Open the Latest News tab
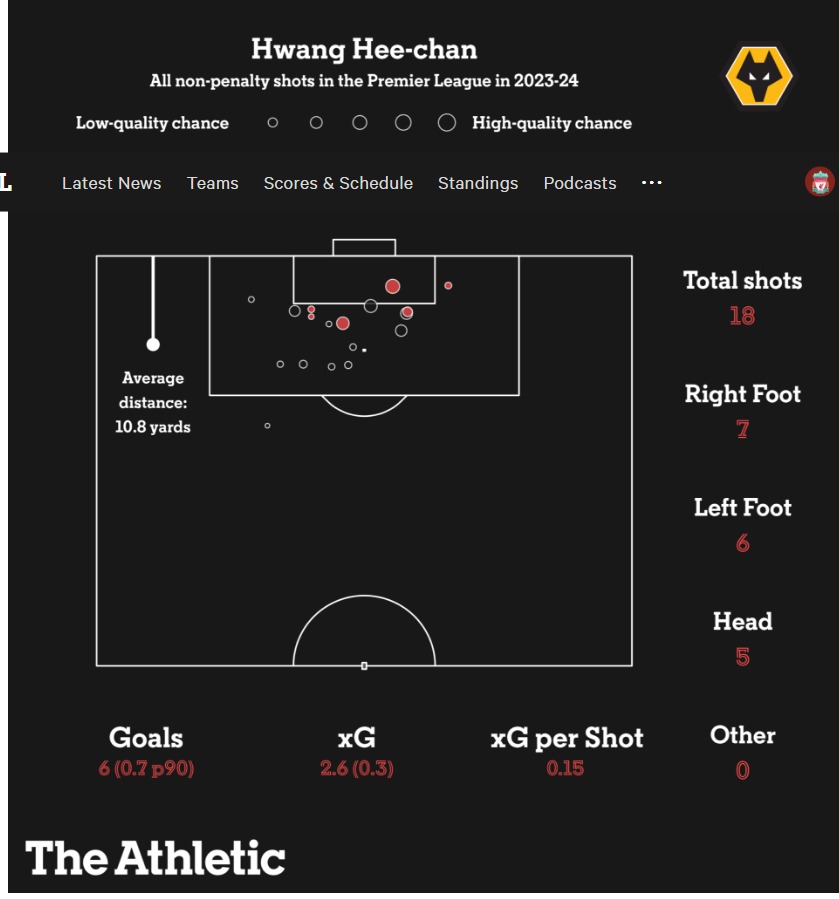The width and height of the screenshot is (839, 899). (x=112, y=183)
